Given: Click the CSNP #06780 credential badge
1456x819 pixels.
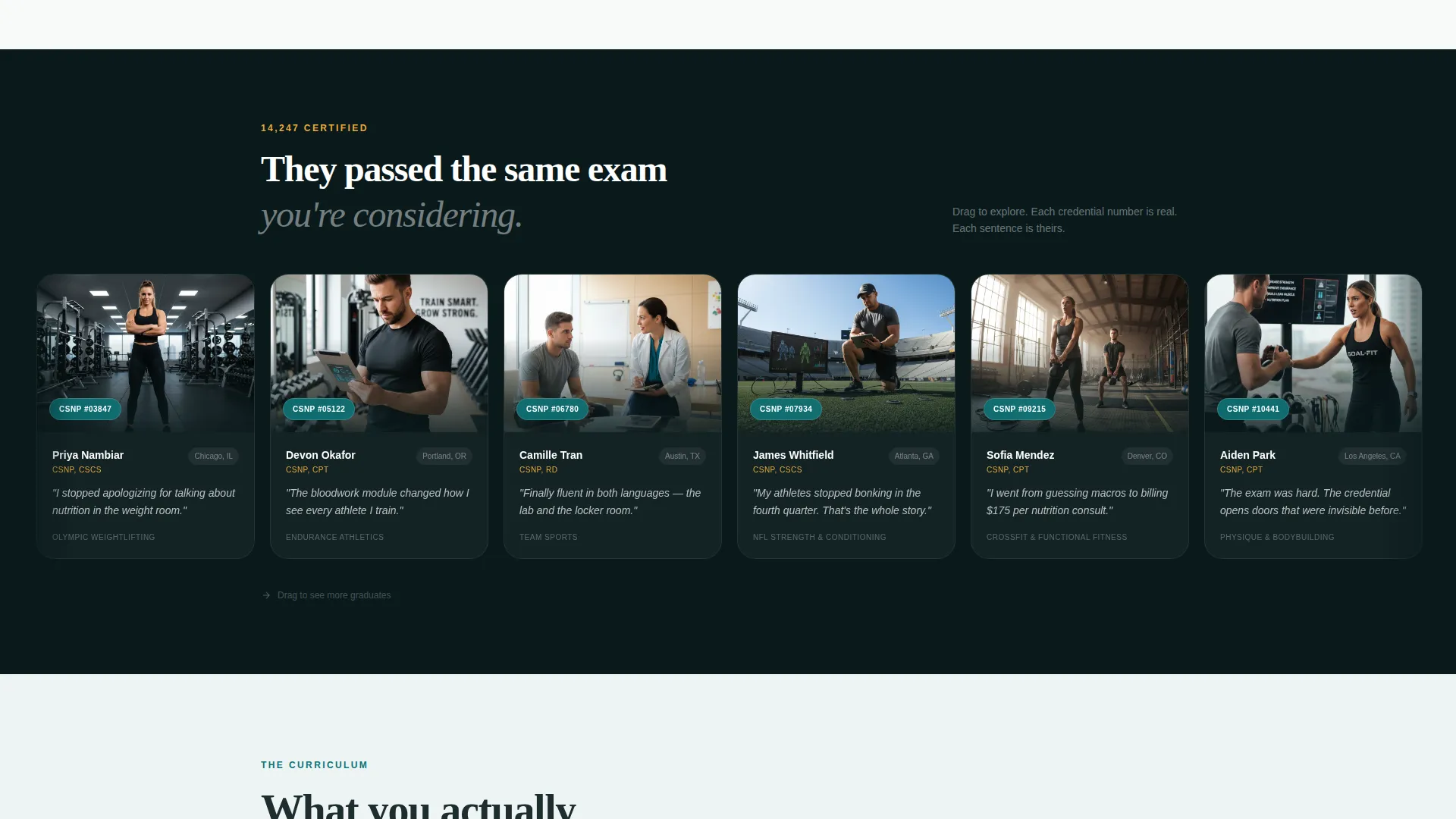Looking at the screenshot, I should pos(552,409).
